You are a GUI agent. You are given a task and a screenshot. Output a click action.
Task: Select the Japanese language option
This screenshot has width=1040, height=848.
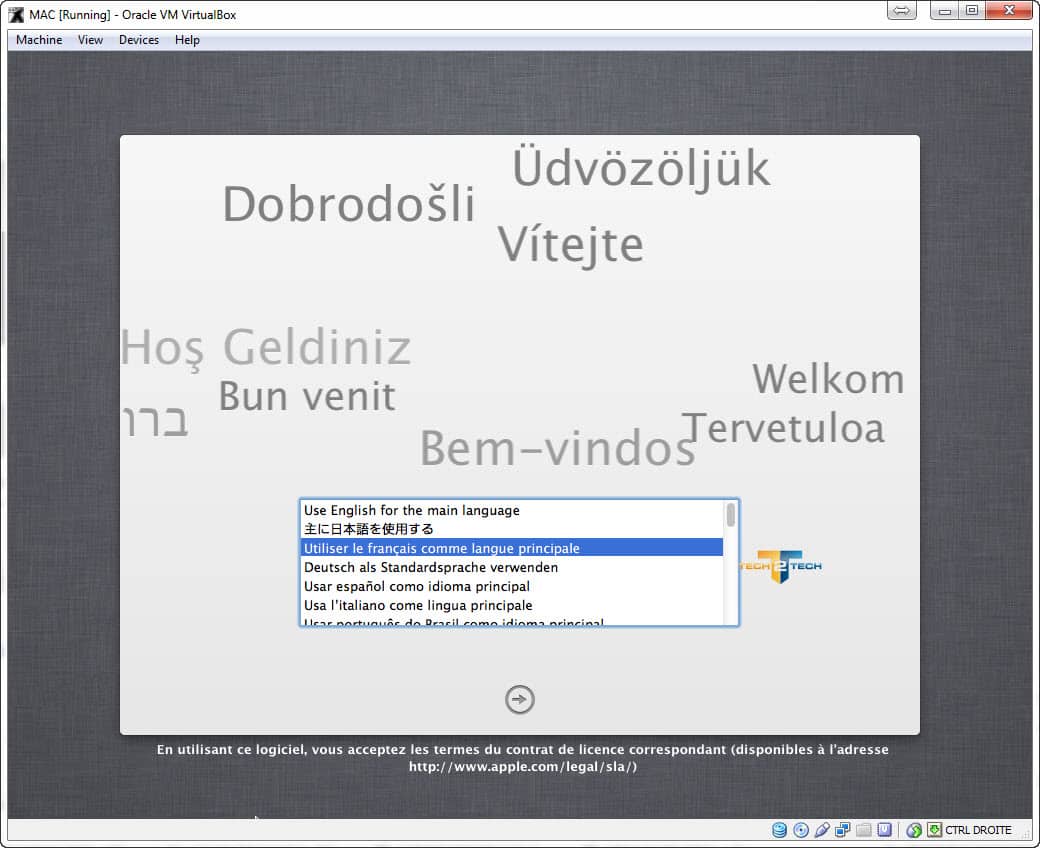511,528
